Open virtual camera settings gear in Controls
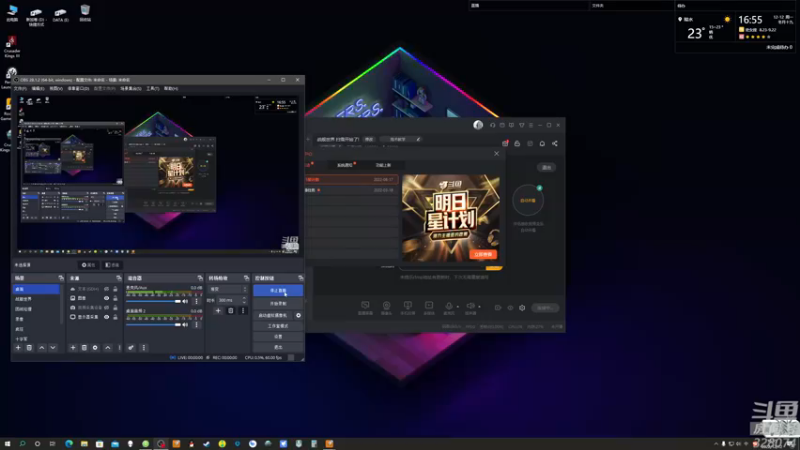This screenshot has width=800, height=450. click(x=298, y=315)
